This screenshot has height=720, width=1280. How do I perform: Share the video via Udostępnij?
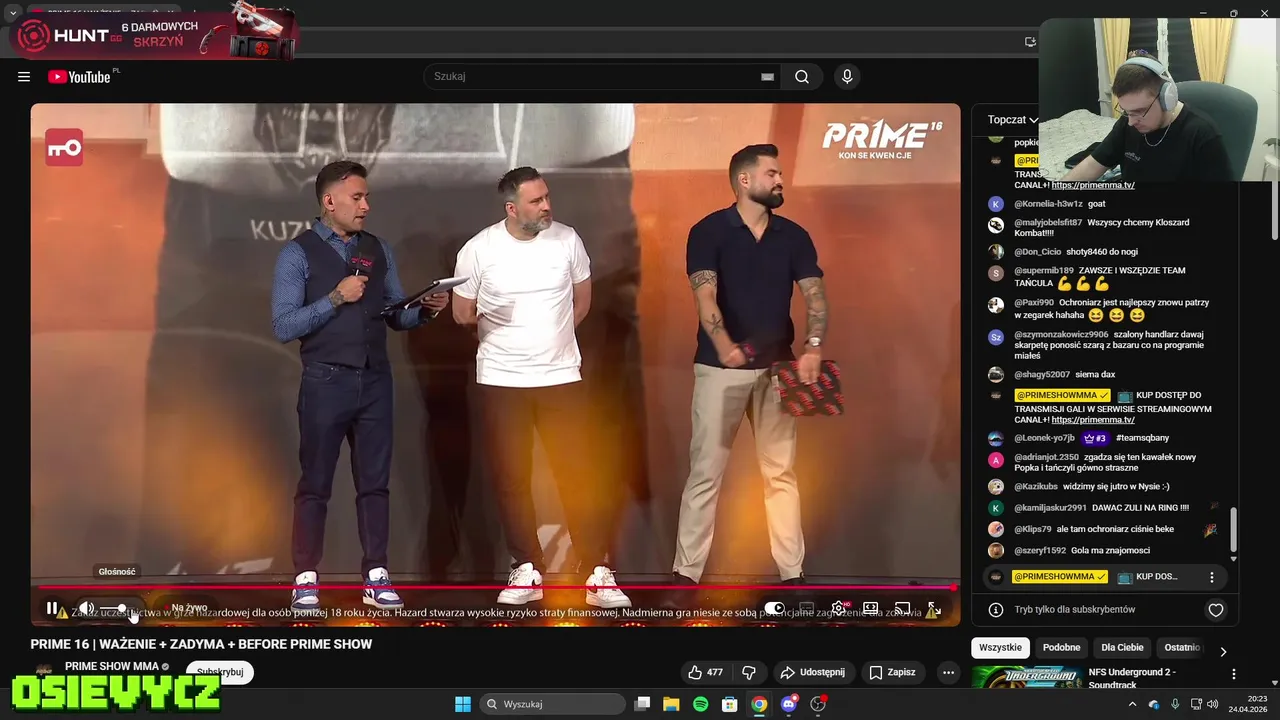click(x=812, y=673)
